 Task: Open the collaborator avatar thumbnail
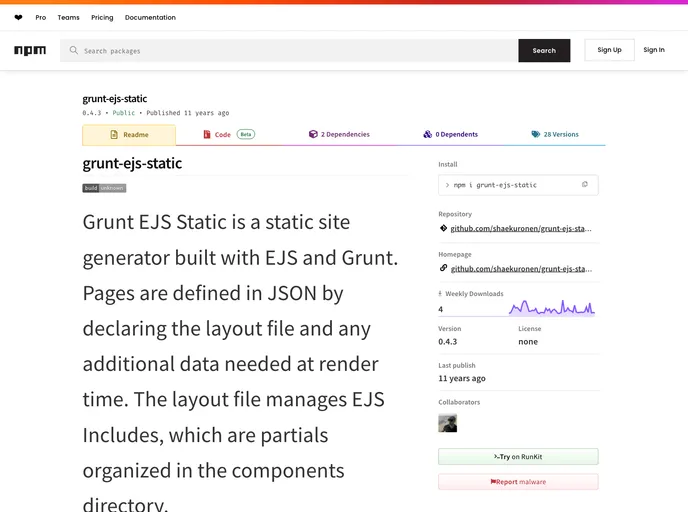448,423
